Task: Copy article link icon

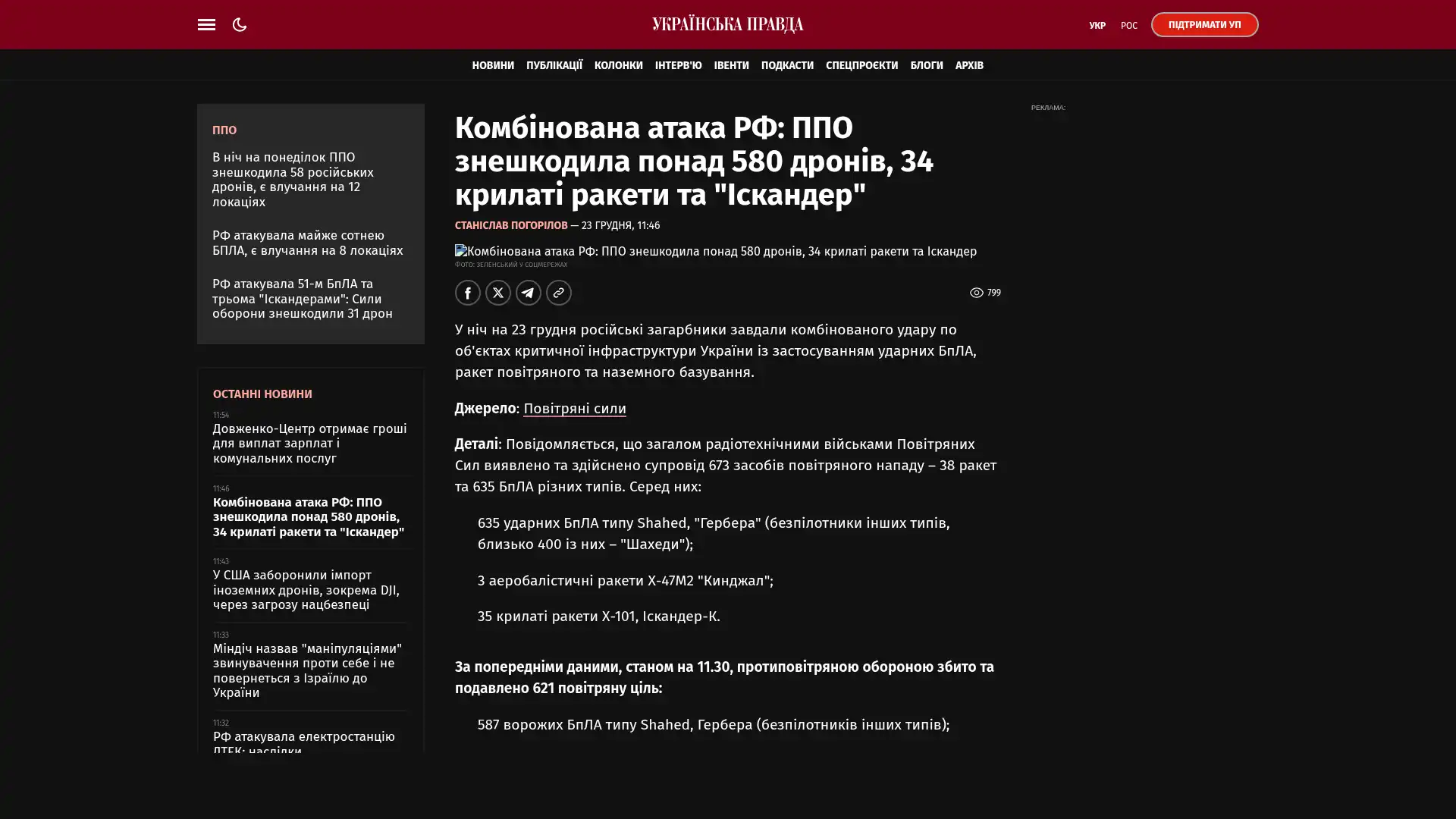Action: click(558, 293)
